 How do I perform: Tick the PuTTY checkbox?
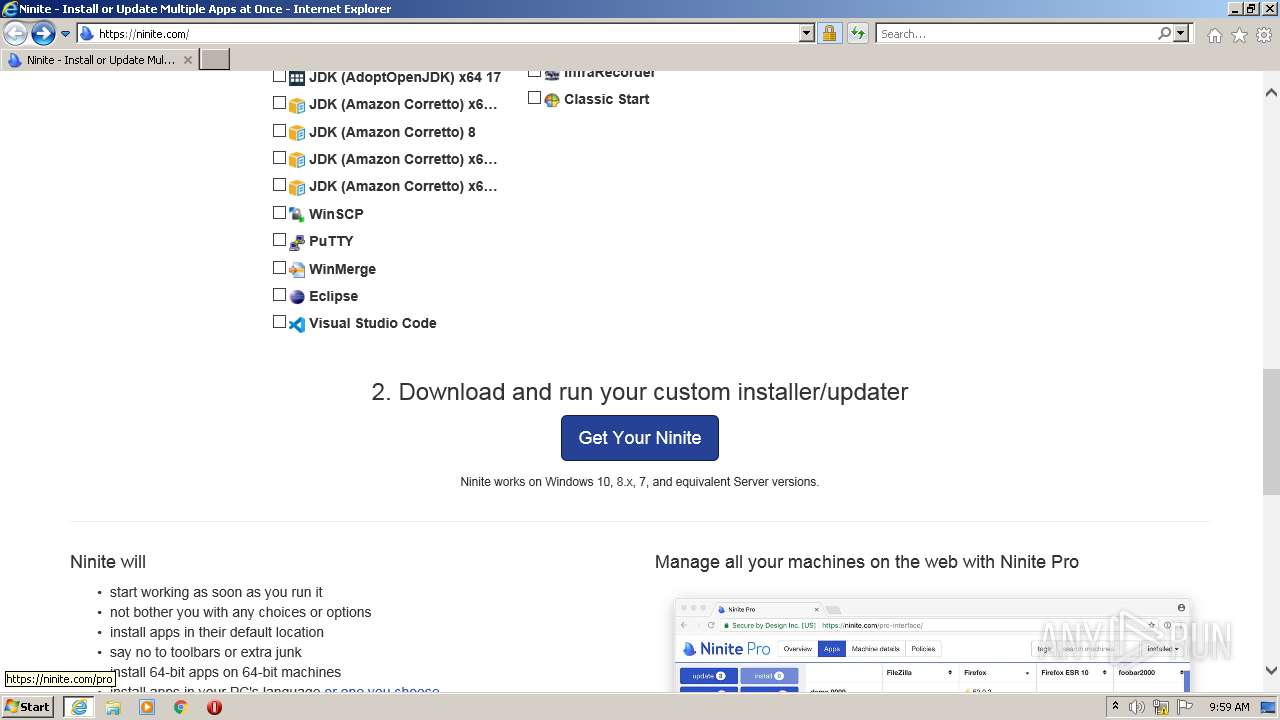[x=280, y=240]
